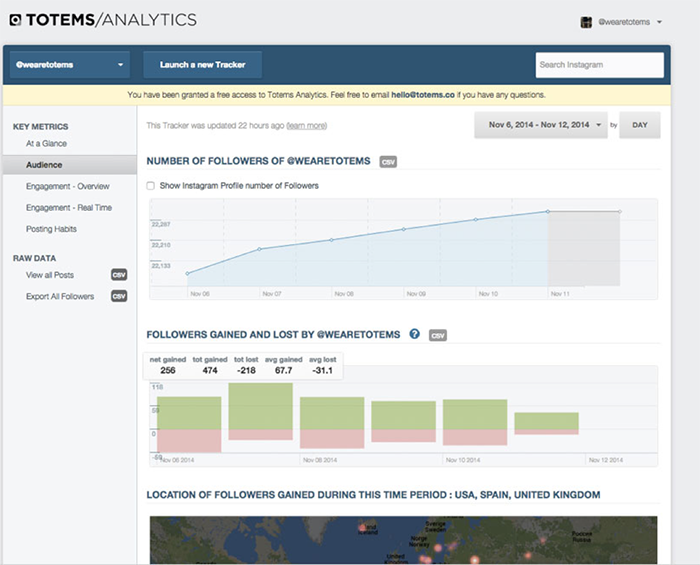This screenshot has height=565, width=700.
Task: Select Engagement - Overview in sidebar
Action: (x=67, y=187)
